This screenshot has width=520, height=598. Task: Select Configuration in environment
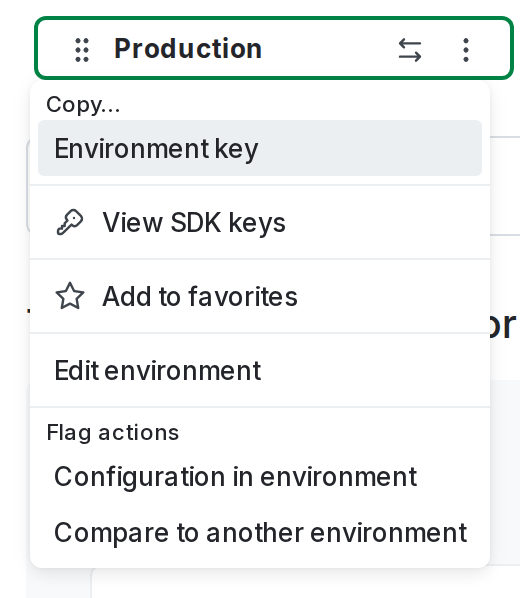click(260, 477)
